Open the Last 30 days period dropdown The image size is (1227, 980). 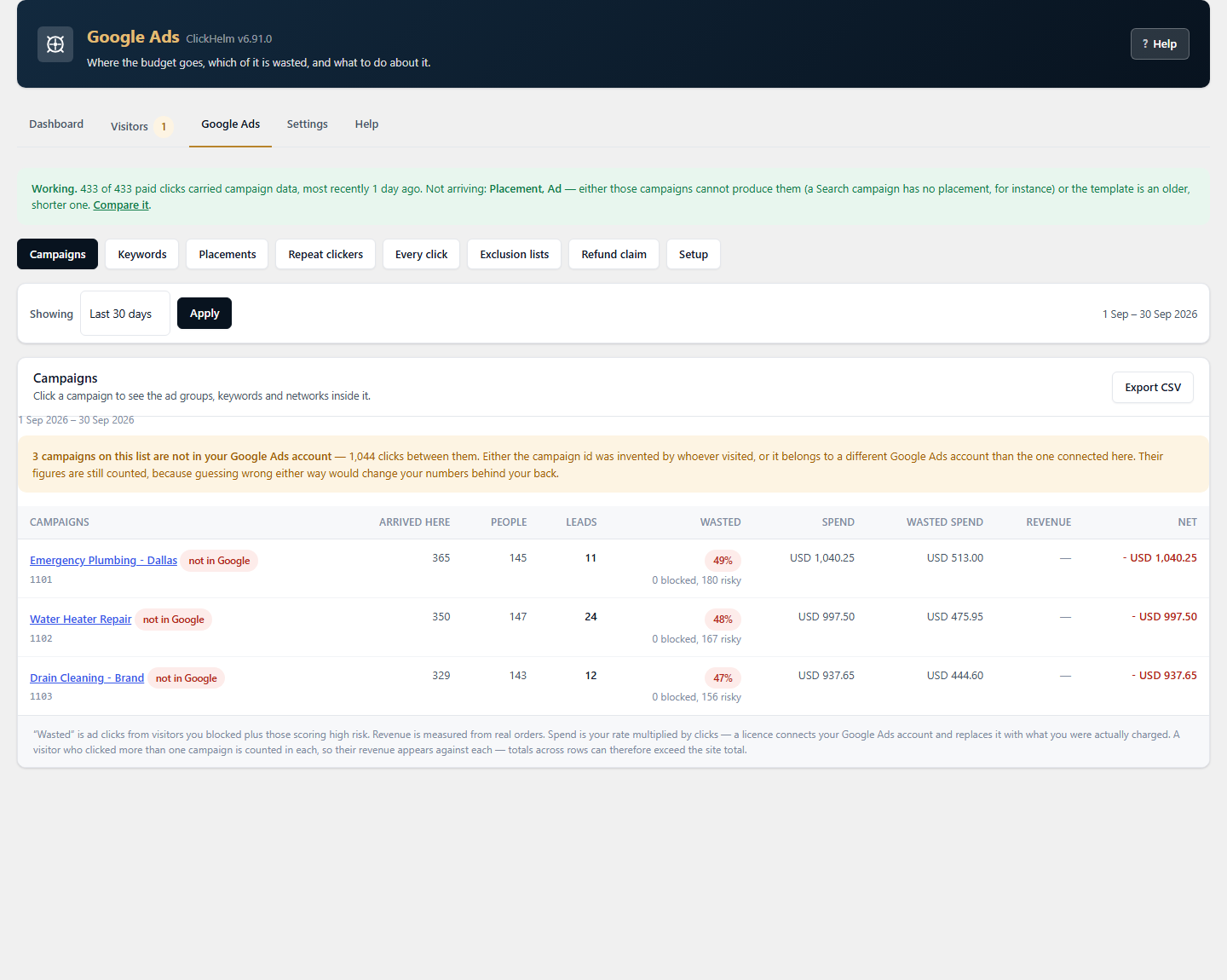point(125,314)
